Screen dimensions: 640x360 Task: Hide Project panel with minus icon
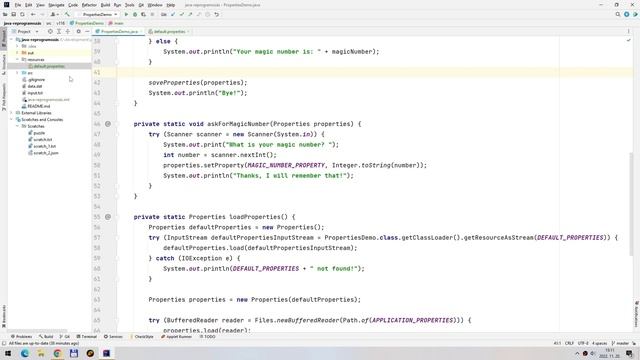[x=87, y=31]
